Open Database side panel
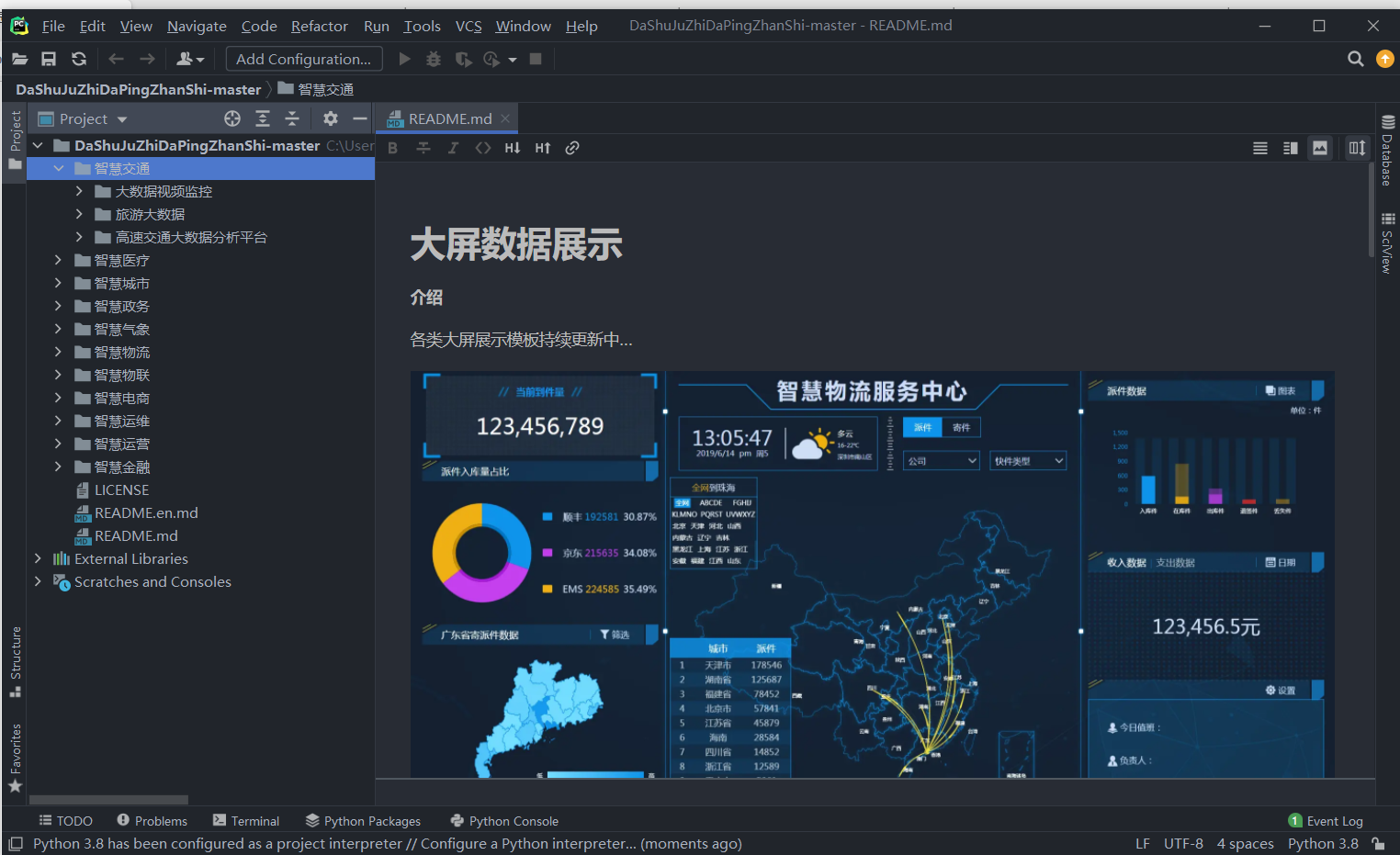 tap(1387, 151)
